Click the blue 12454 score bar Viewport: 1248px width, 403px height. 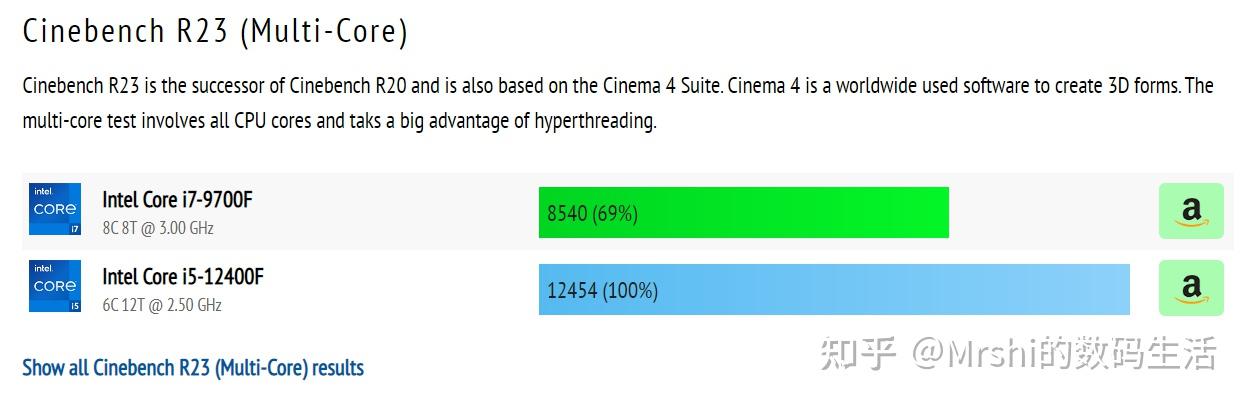[900, 290]
